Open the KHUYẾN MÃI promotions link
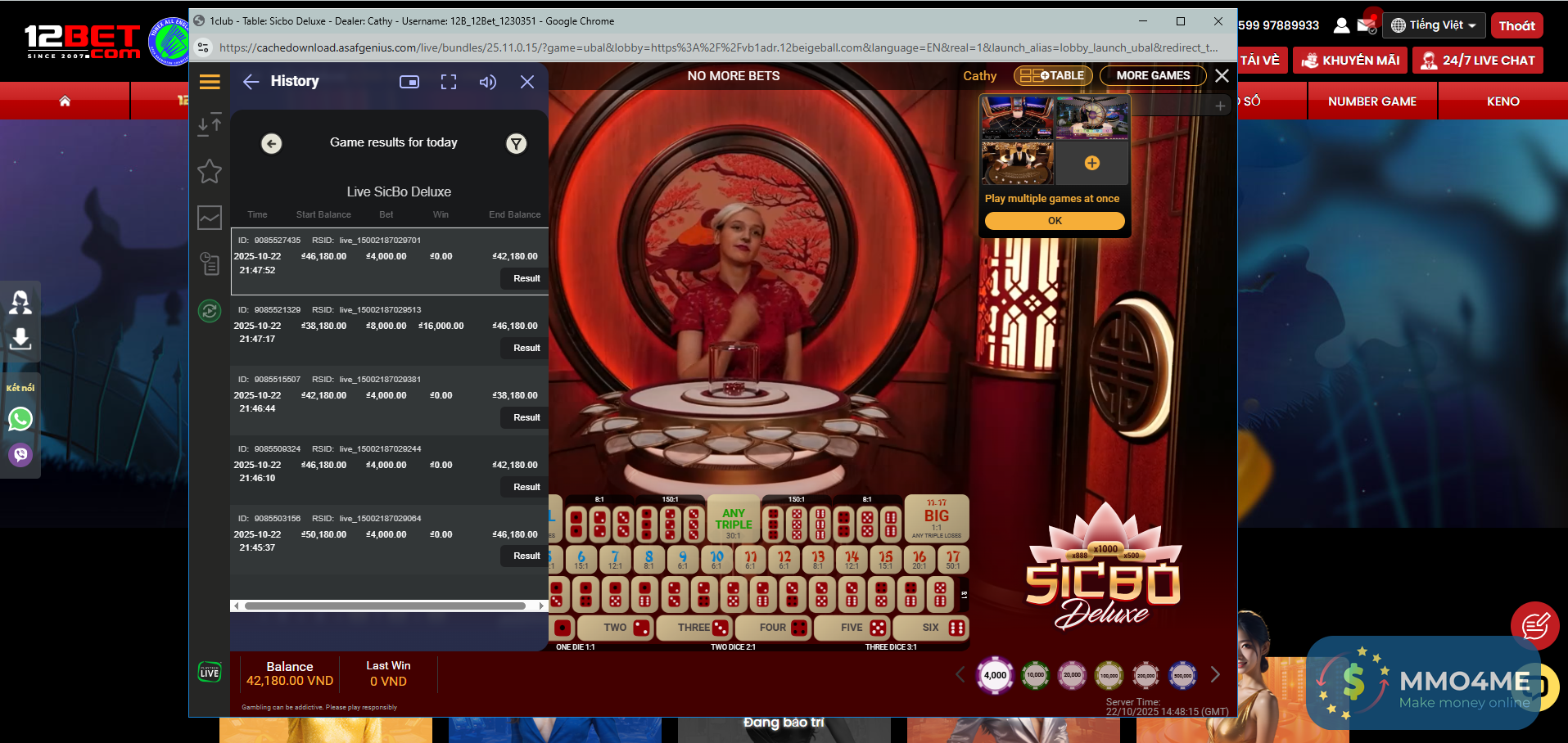The image size is (1568, 743). 1350,60
